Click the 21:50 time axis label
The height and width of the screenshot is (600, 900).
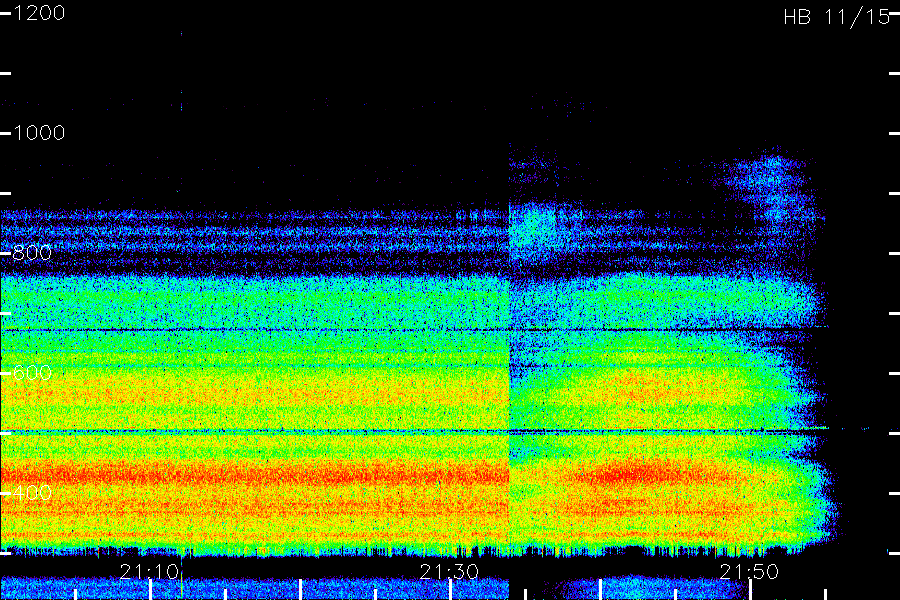pos(749,571)
